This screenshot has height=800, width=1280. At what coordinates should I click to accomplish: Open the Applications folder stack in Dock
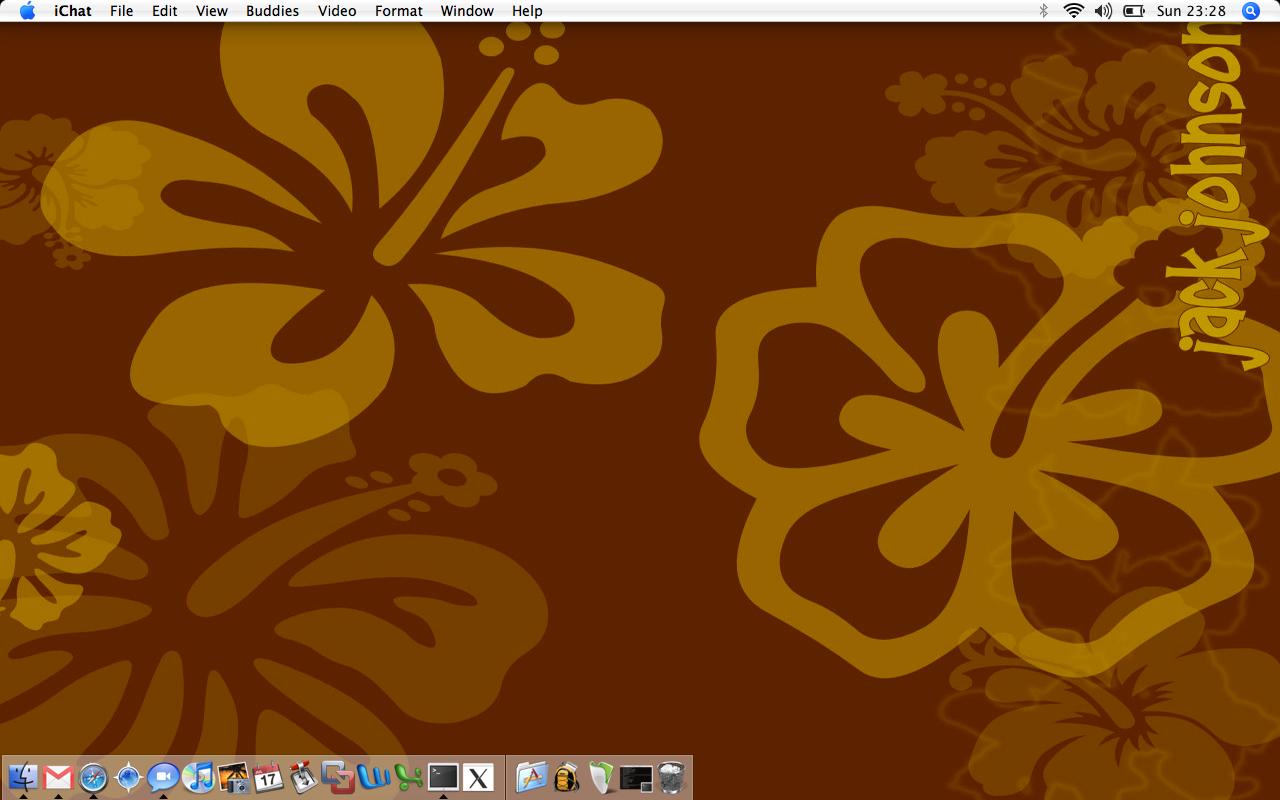[x=531, y=777]
